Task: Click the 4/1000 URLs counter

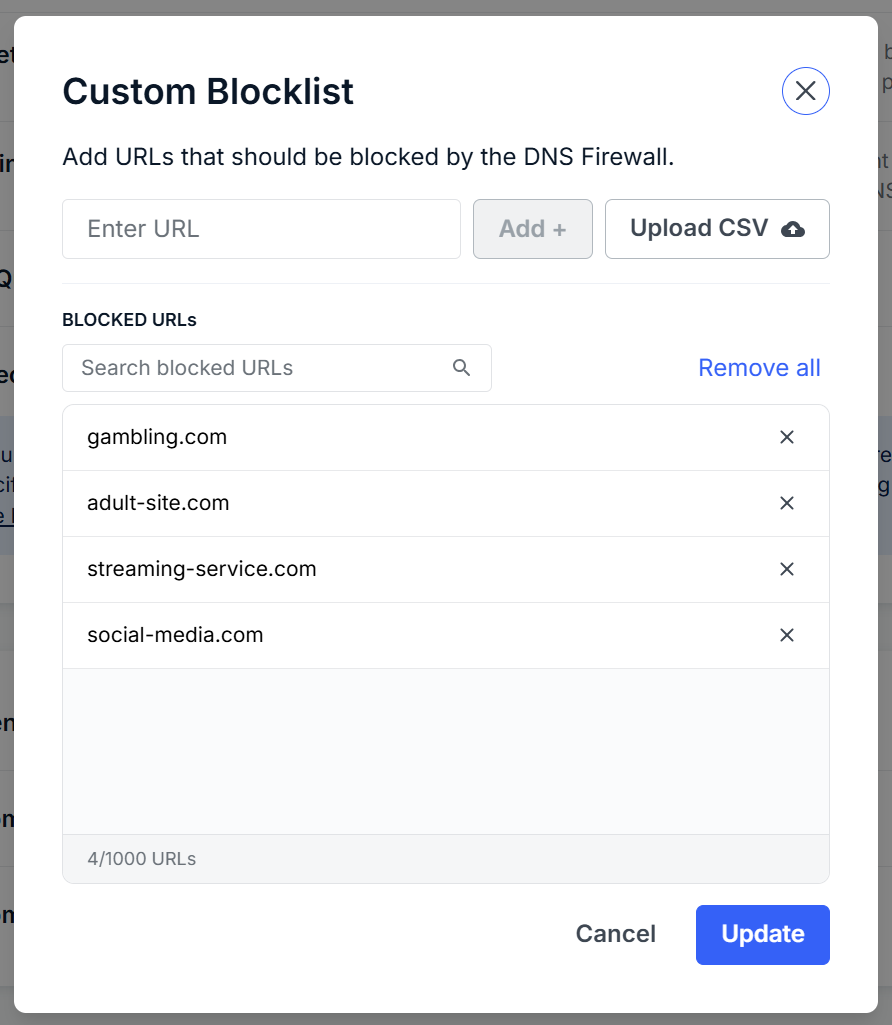Action: (x=142, y=859)
